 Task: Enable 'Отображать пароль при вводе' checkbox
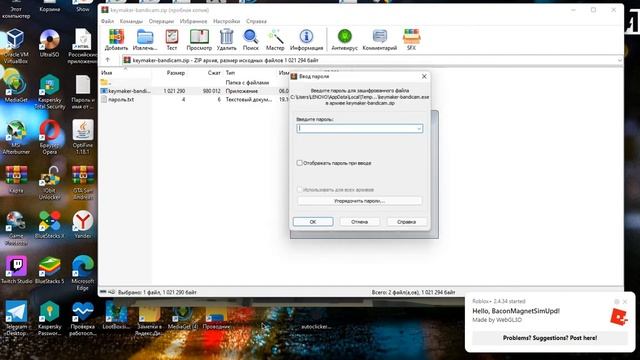coord(300,163)
